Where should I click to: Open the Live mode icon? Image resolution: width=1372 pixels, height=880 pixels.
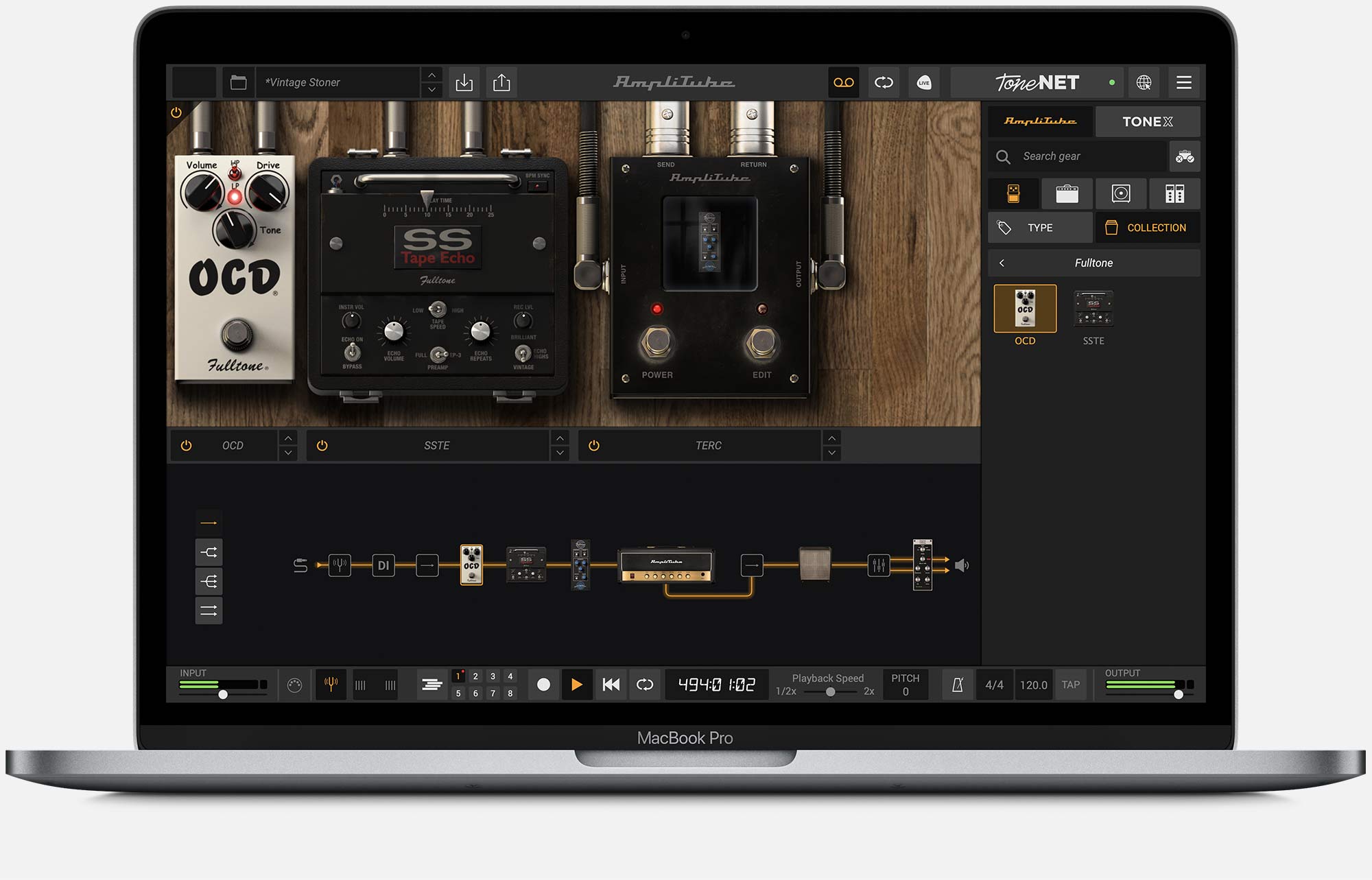[924, 82]
